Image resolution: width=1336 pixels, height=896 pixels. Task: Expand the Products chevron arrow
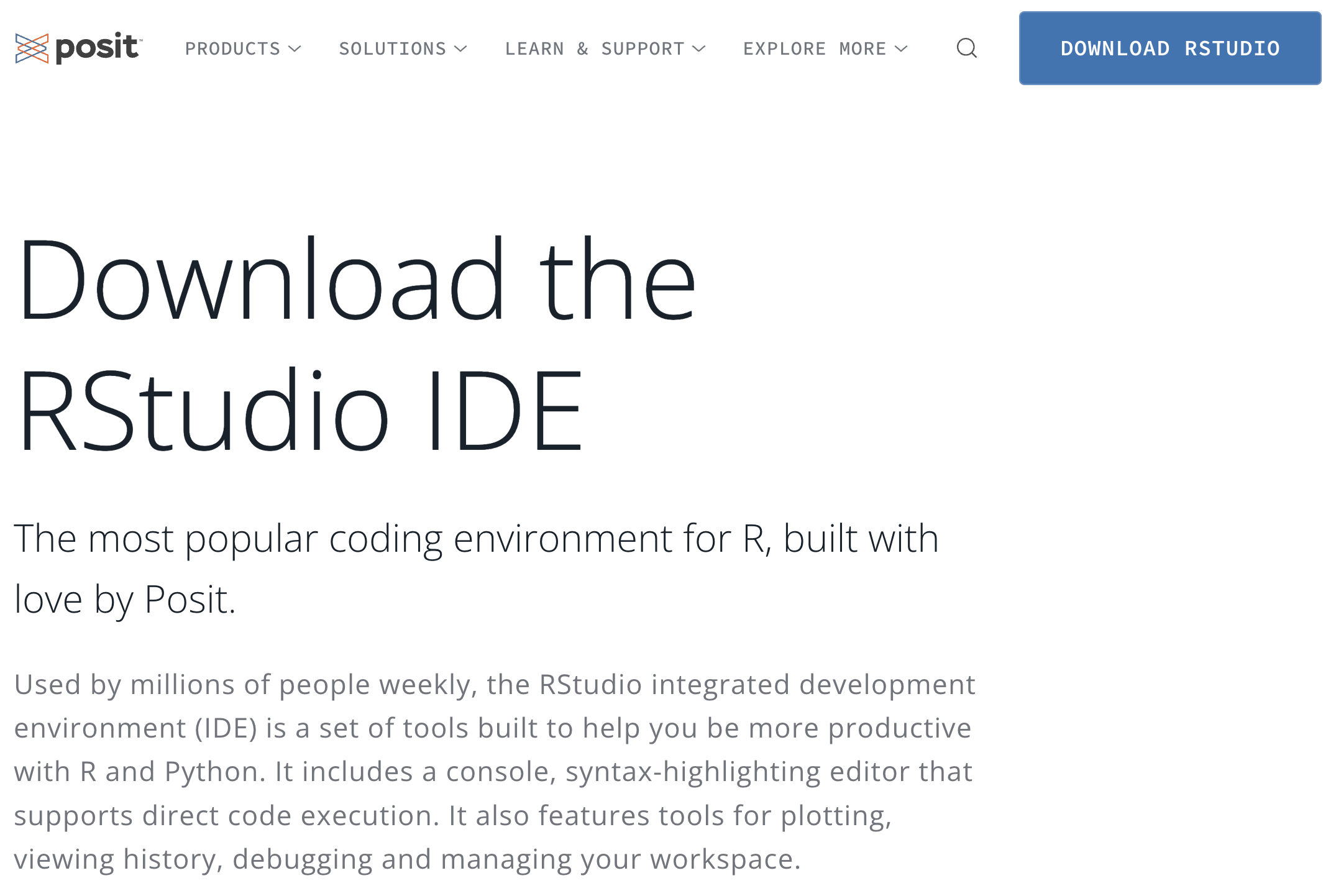pyautogui.click(x=295, y=48)
